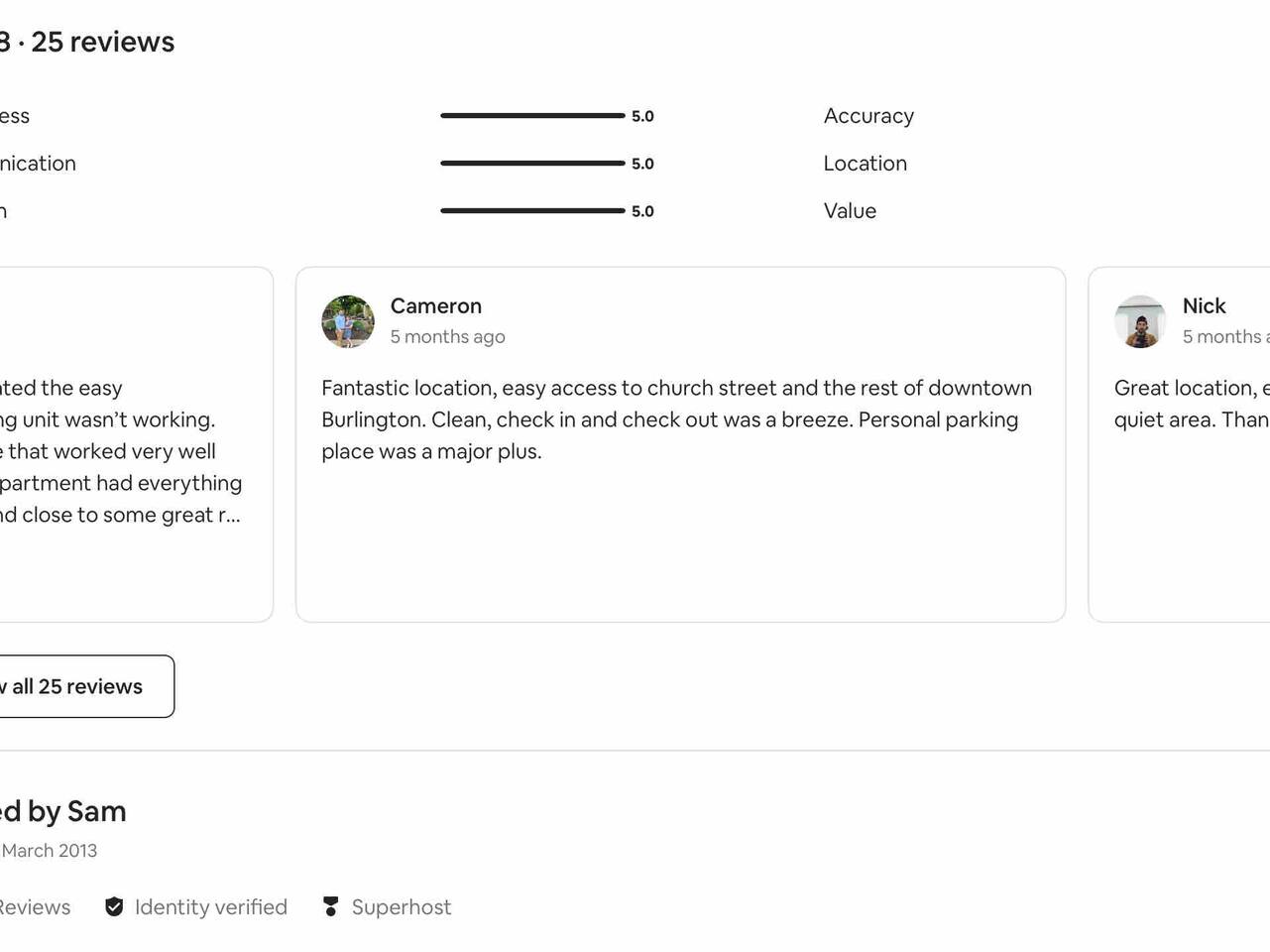Click the top 5.0 rating bar
This screenshot has width=1270, height=952.
point(532,116)
